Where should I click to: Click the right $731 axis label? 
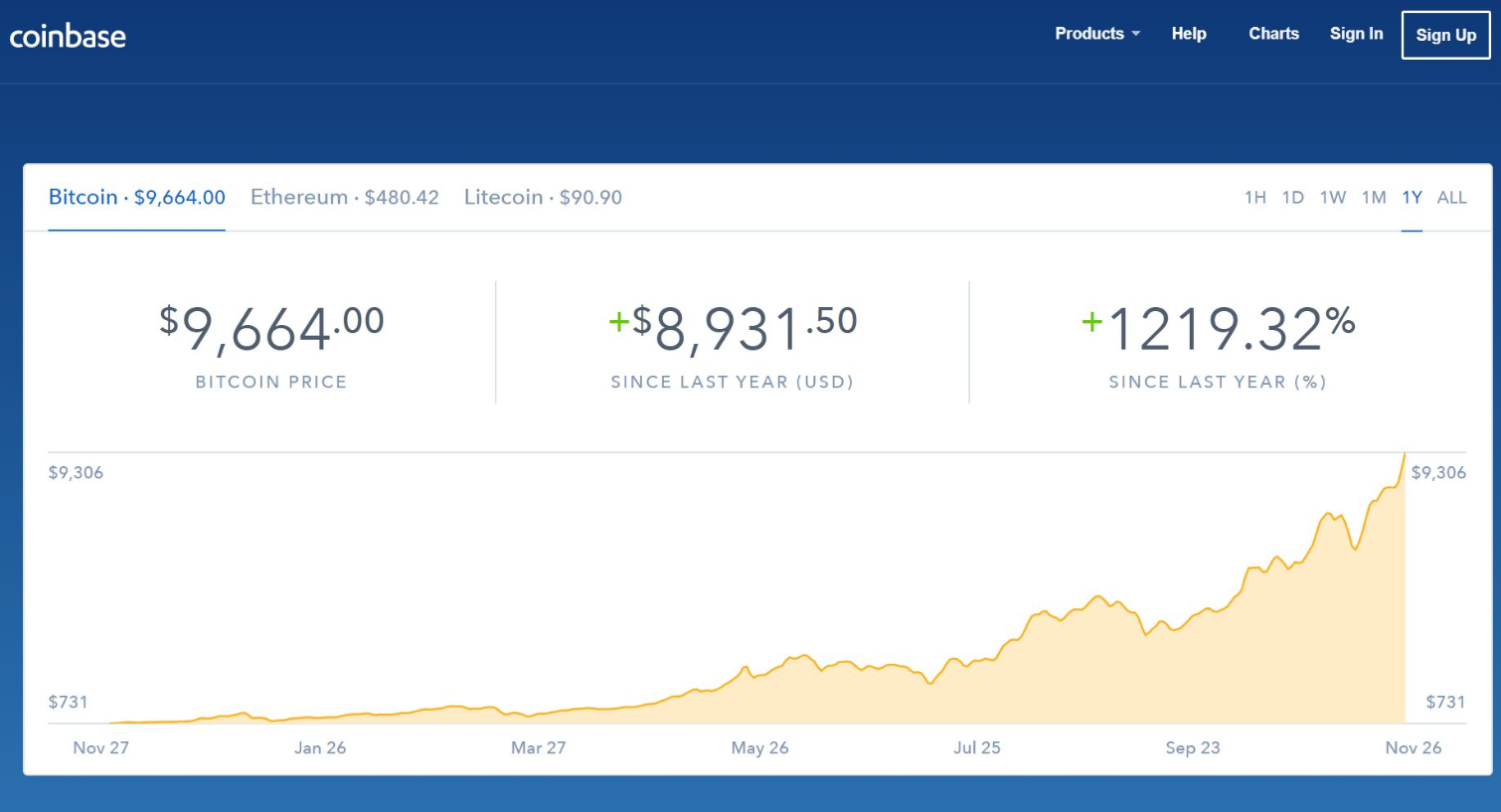1445,702
